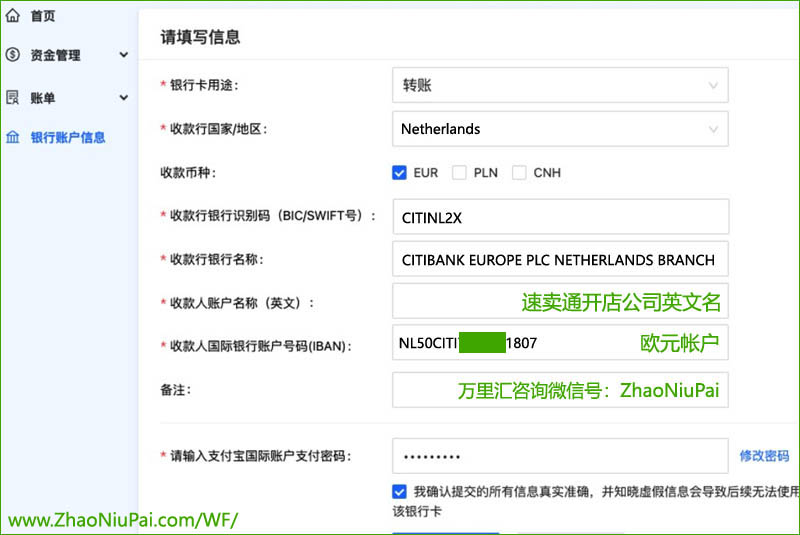Expand the 资金管理 submenu chevron

click(x=124, y=55)
